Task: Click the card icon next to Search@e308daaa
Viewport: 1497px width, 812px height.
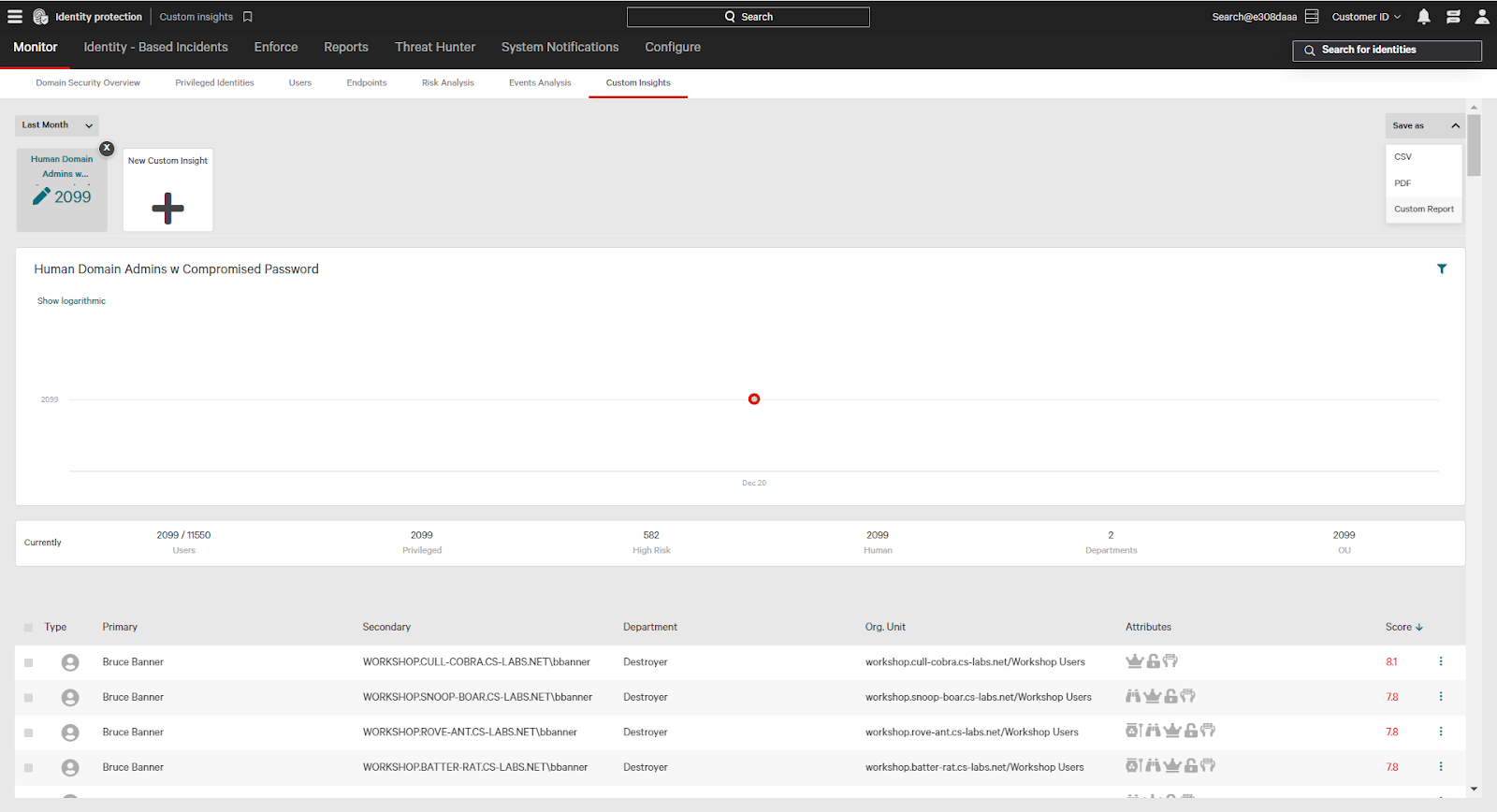Action: click(x=1312, y=17)
